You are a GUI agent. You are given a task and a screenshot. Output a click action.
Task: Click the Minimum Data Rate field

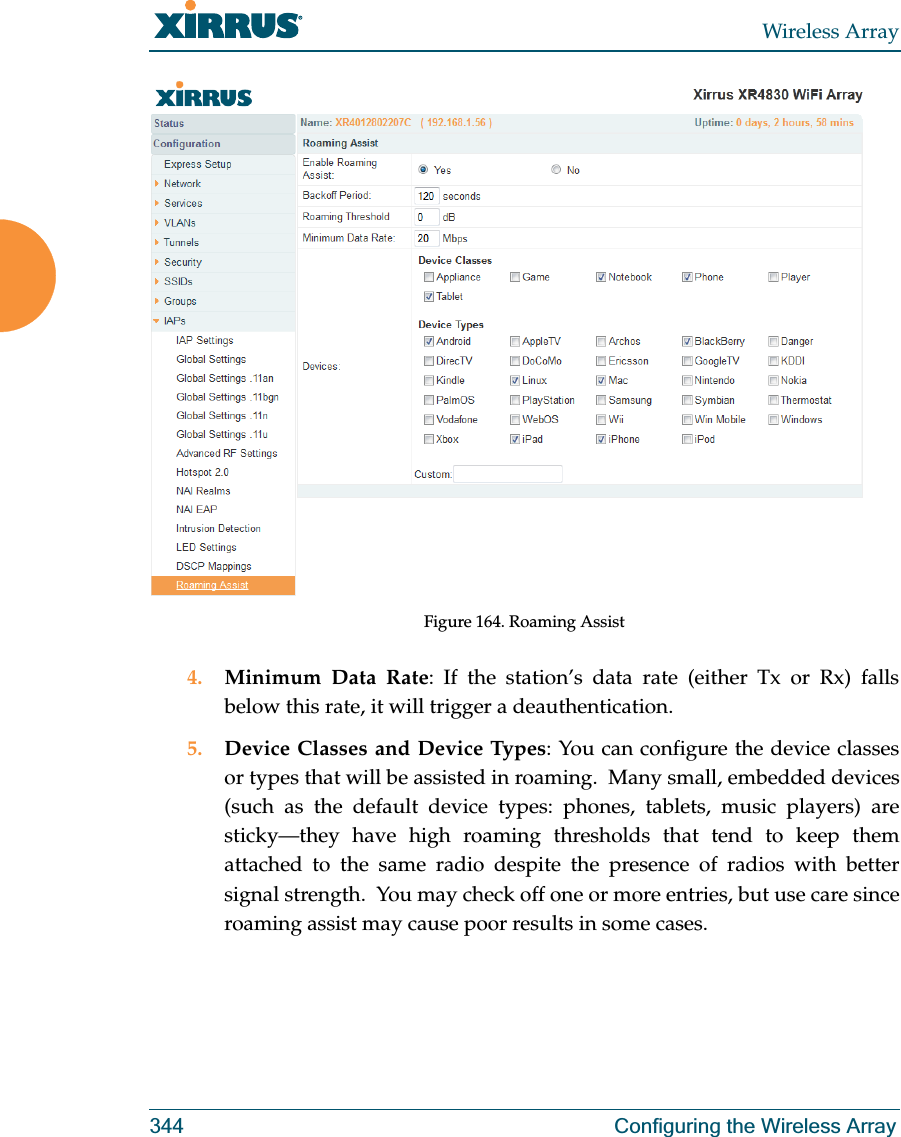coord(426,238)
